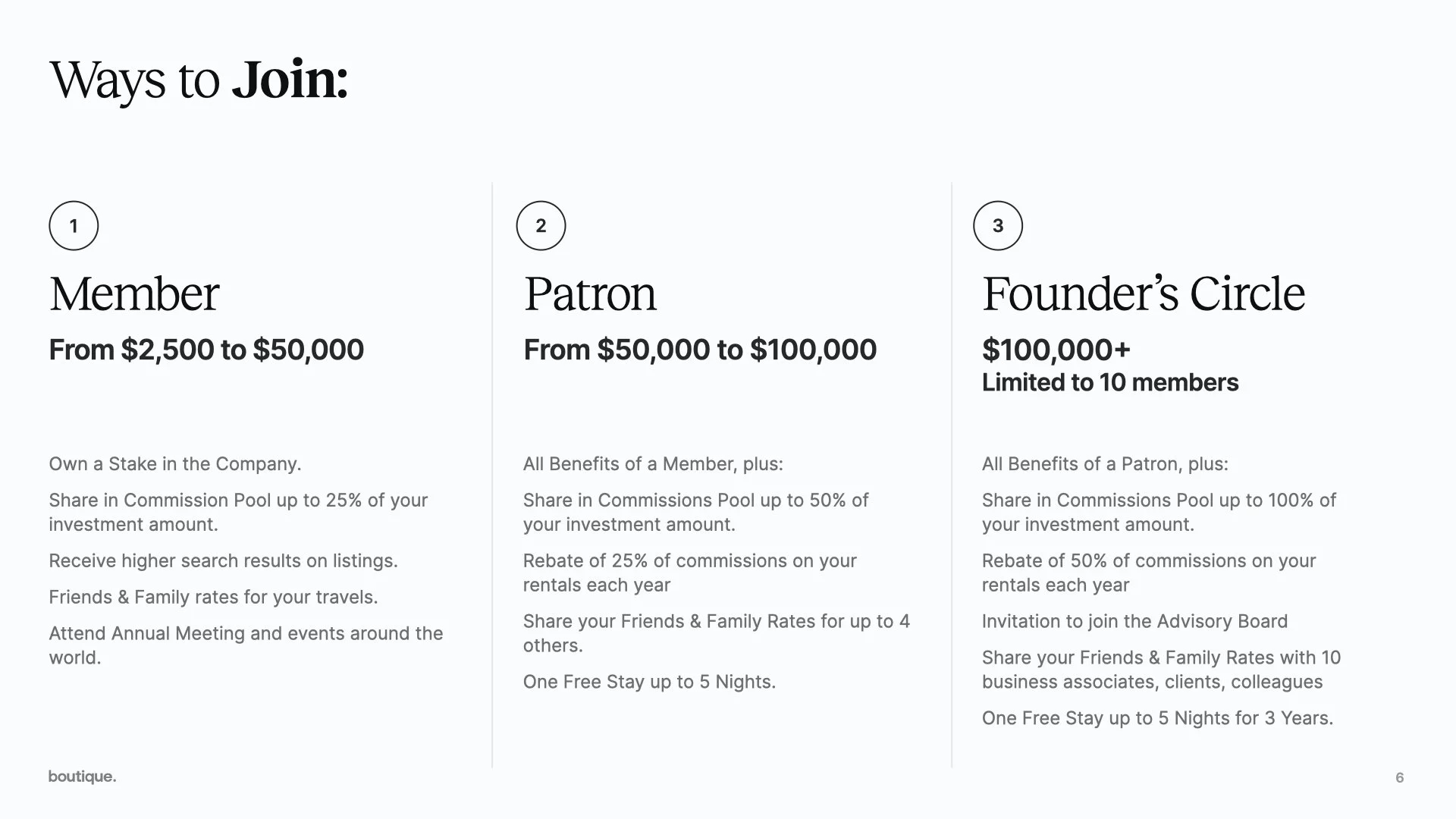Click Receive higher search results on listings
The image size is (1456, 819).
coord(223,561)
